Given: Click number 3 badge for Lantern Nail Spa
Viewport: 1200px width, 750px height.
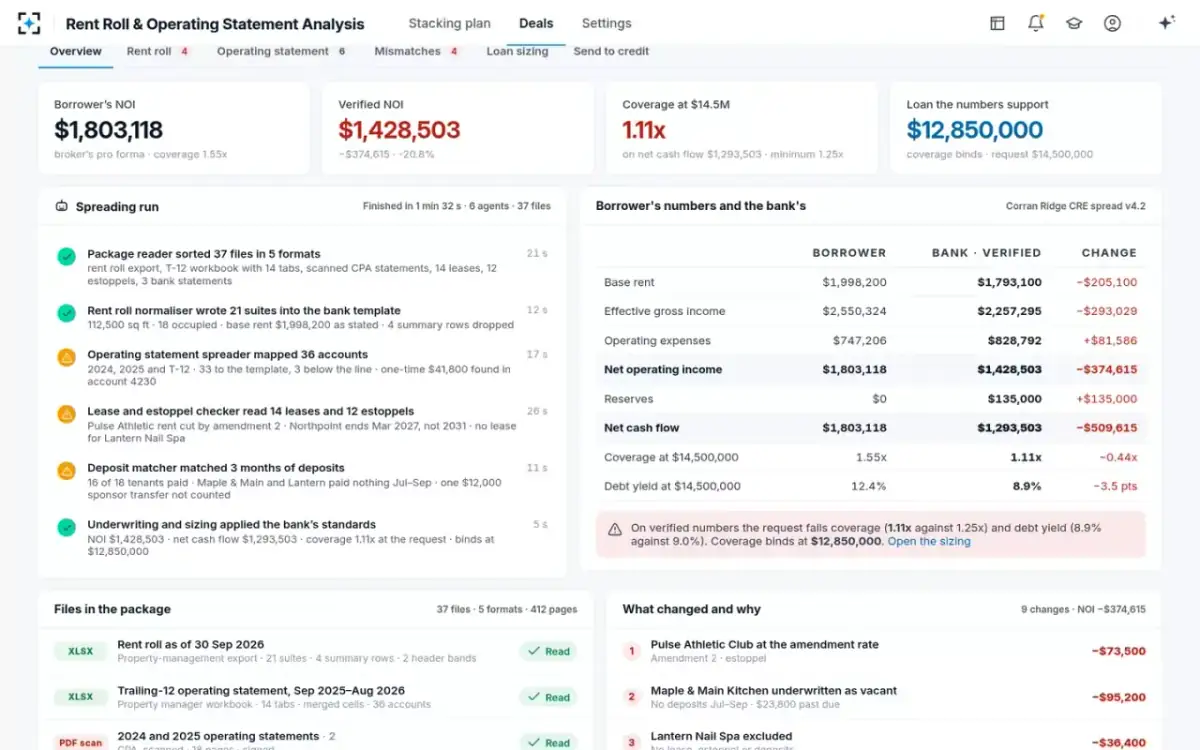Looking at the screenshot, I should [x=631, y=742].
